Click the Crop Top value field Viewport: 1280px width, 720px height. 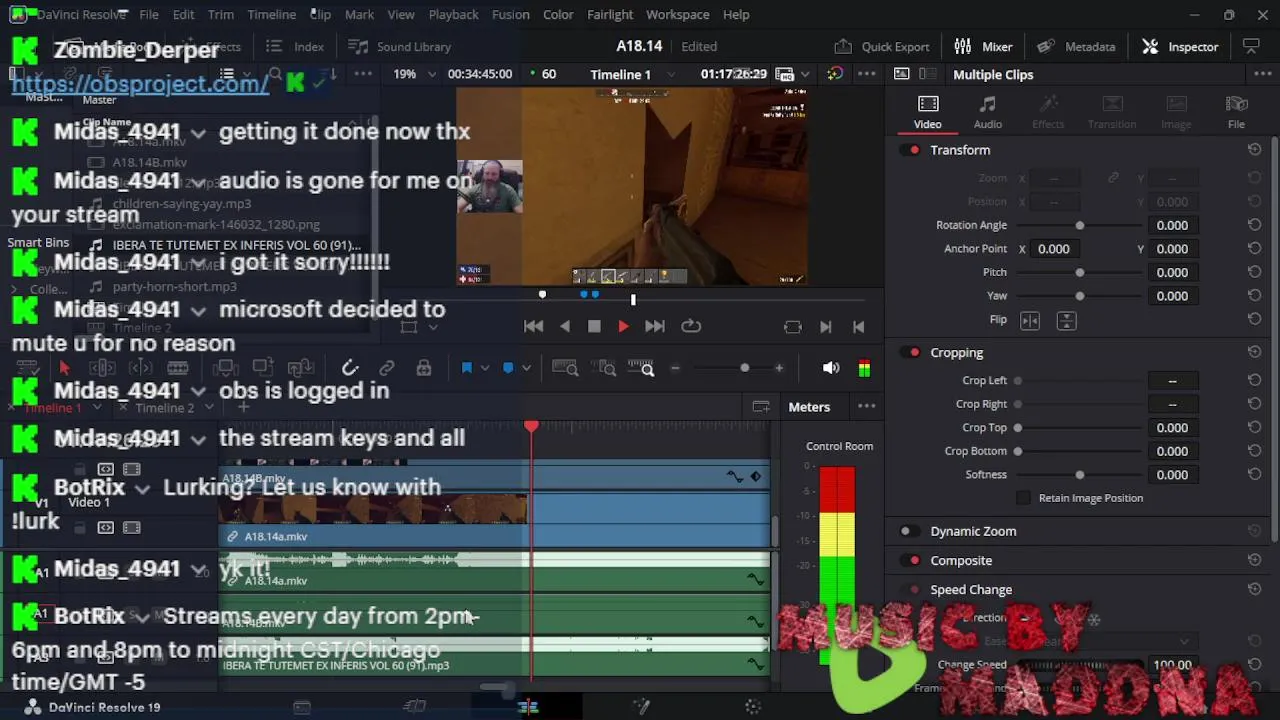1172,428
